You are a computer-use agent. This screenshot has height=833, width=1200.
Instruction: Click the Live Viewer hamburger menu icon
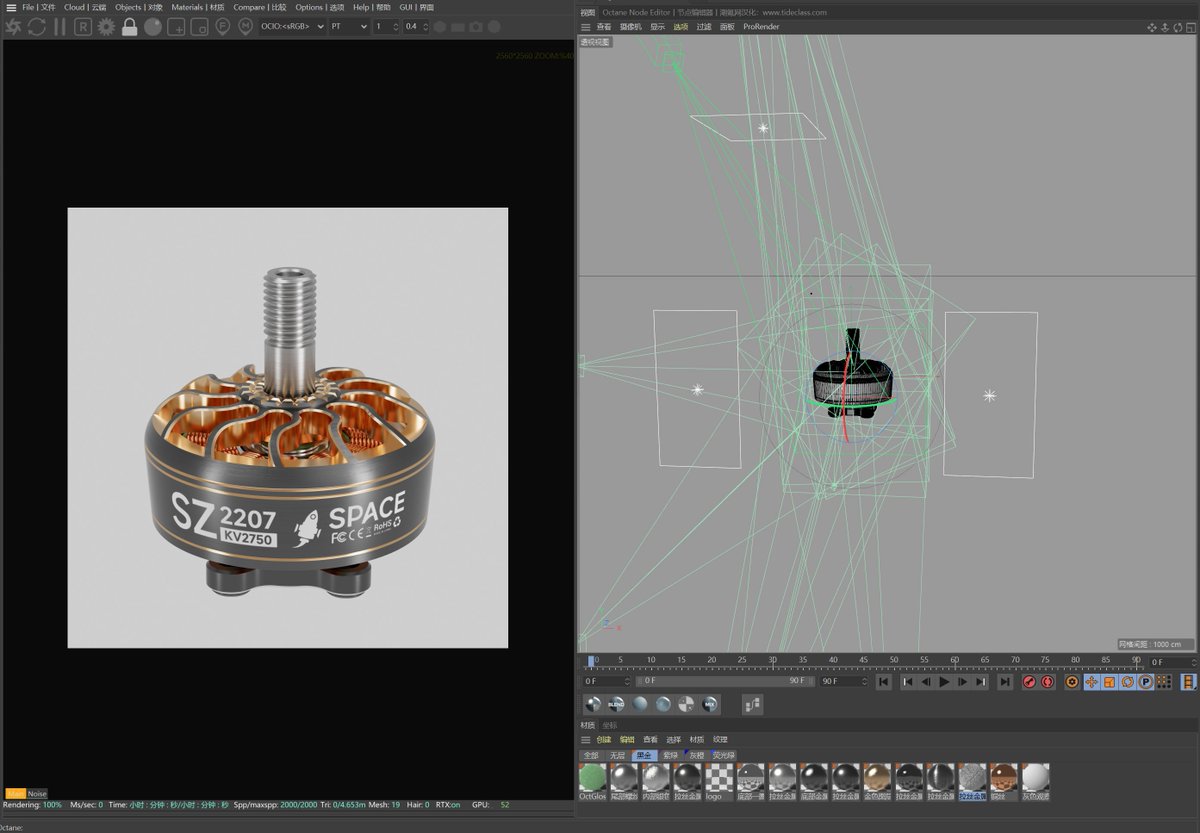pyautogui.click(x=11, y=7)
